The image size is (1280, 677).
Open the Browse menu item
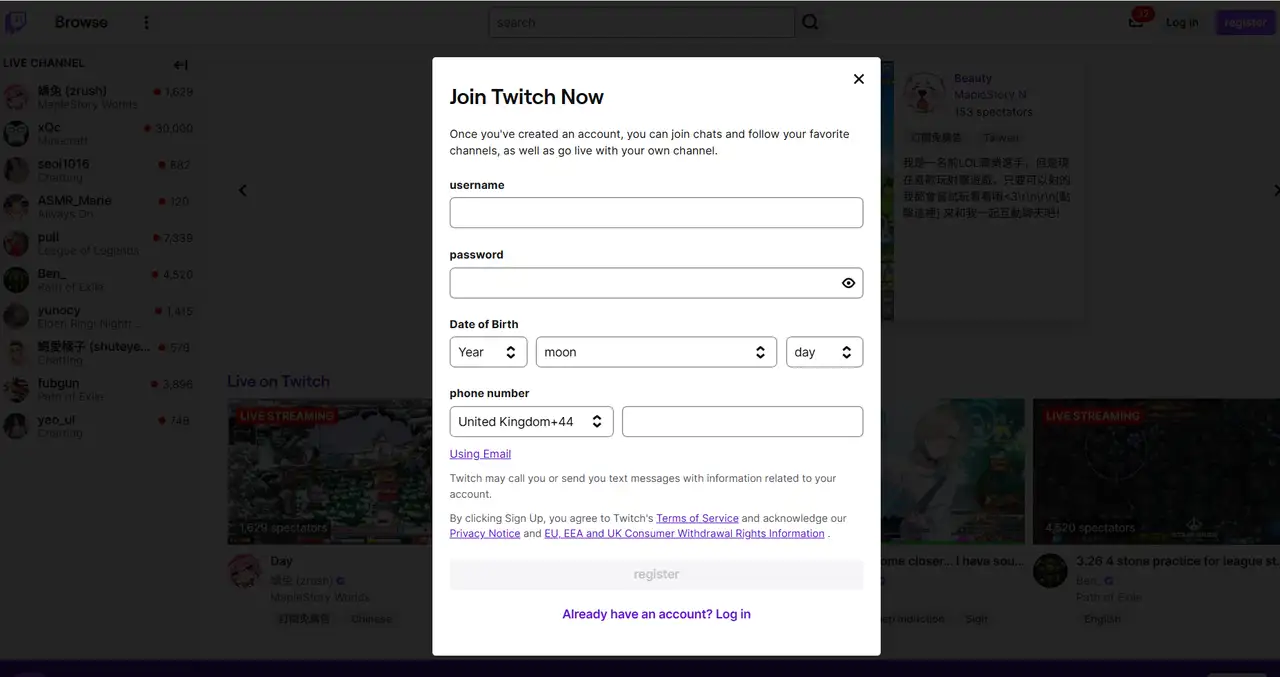tap(81, 22)
